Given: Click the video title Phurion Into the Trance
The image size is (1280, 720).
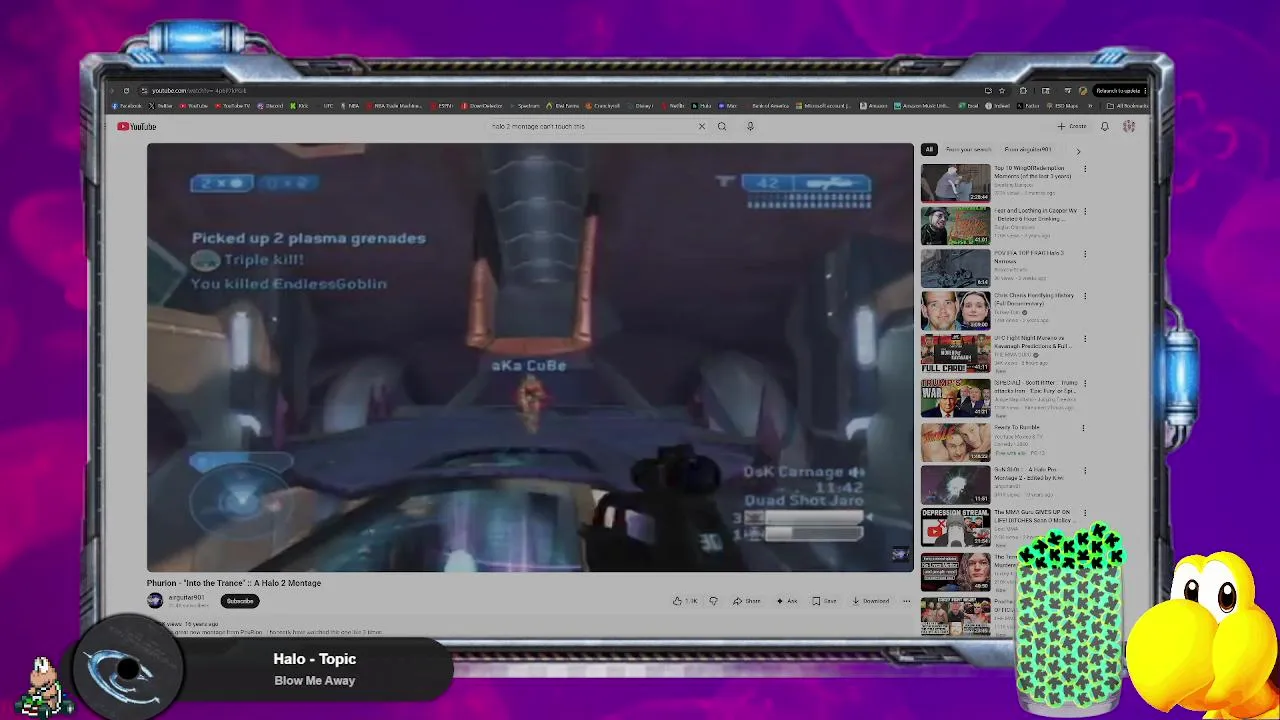Looking at the screenshot, I should coord(234,583).
